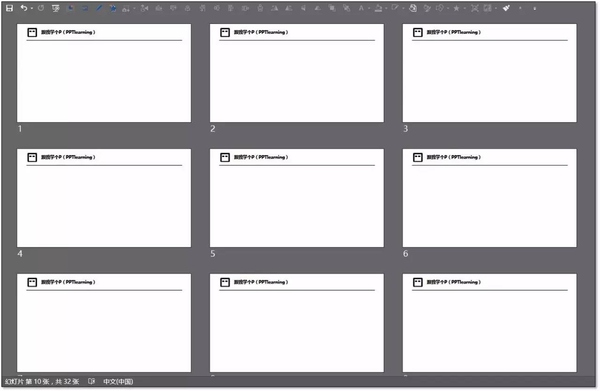Viewport: 600px width, 391px height.
Task: Select slide thumbnail number 6
Action: click(489, 198)
